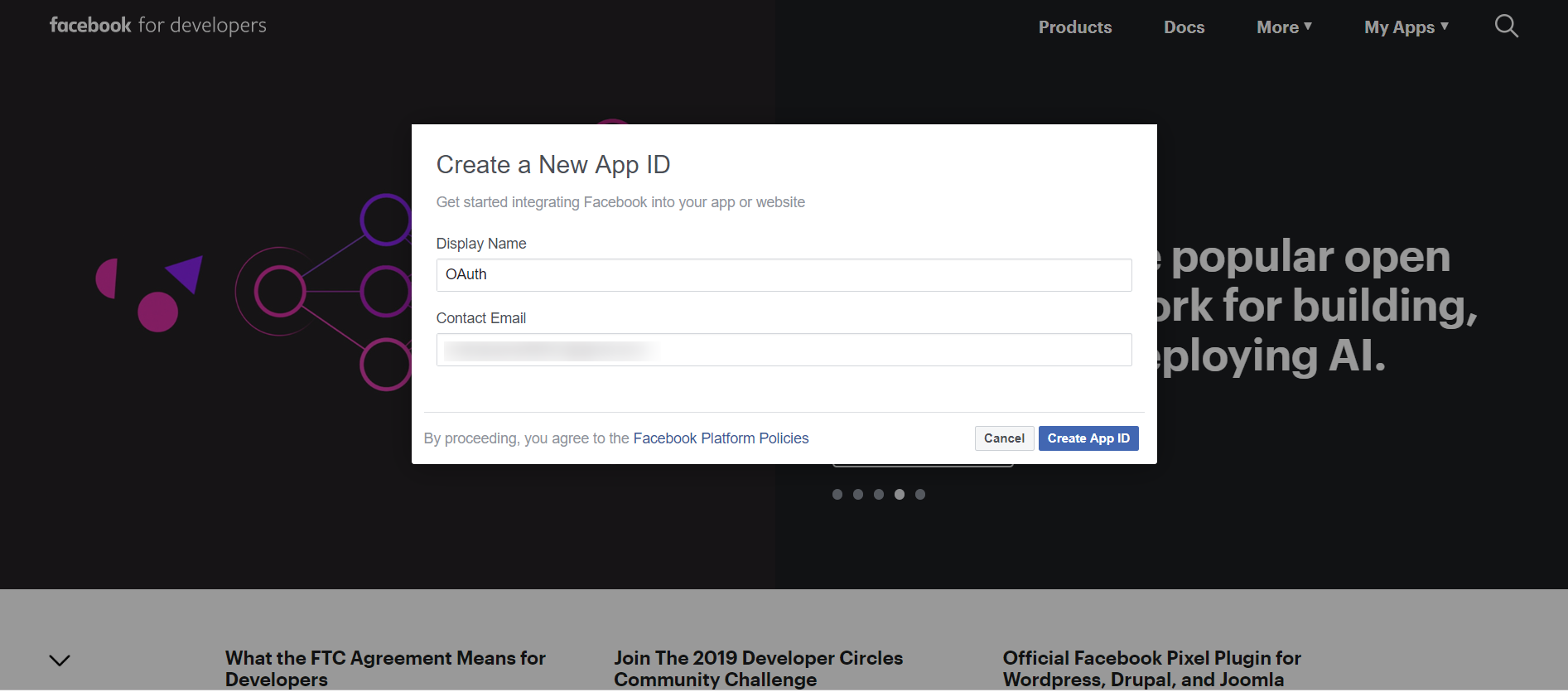Expand the More dropdown
Image resolution: width=1568 pixels, height=692 pixels.
[x=1284, y=27]
